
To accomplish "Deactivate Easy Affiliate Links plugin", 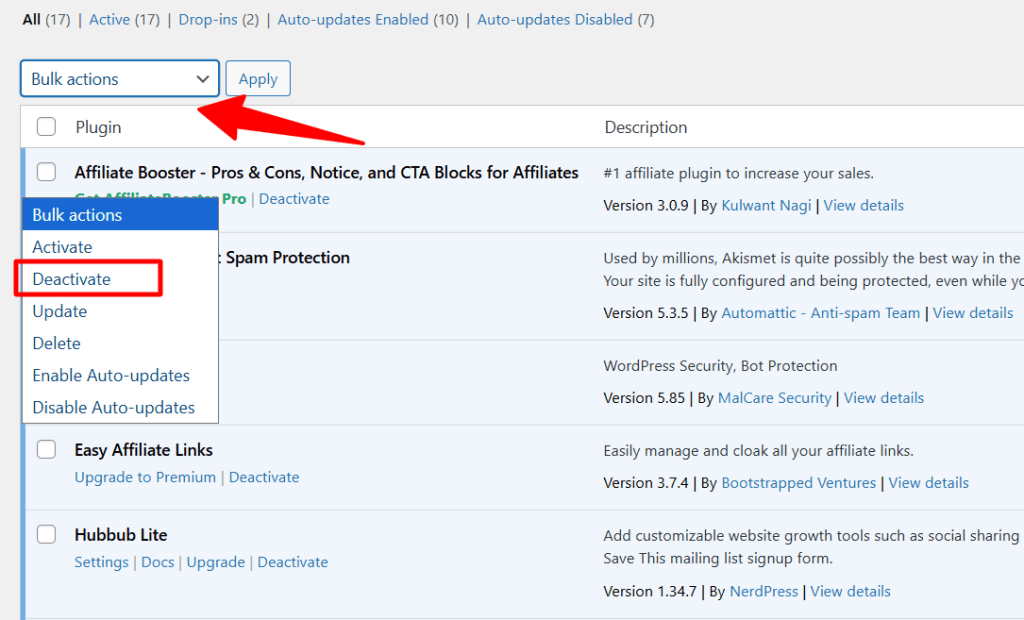I will [264, 477].
